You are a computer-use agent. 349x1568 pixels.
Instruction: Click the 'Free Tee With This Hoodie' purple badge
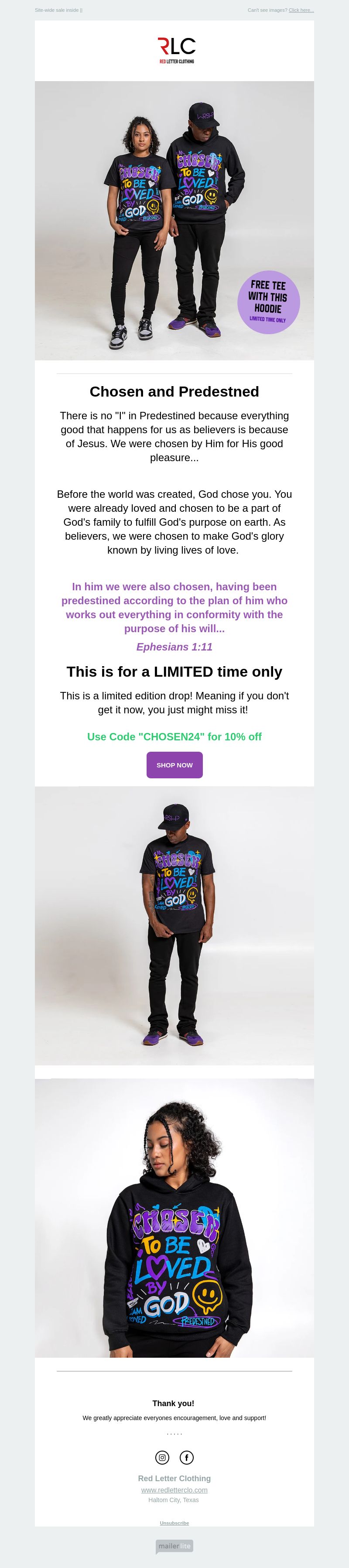268,302
